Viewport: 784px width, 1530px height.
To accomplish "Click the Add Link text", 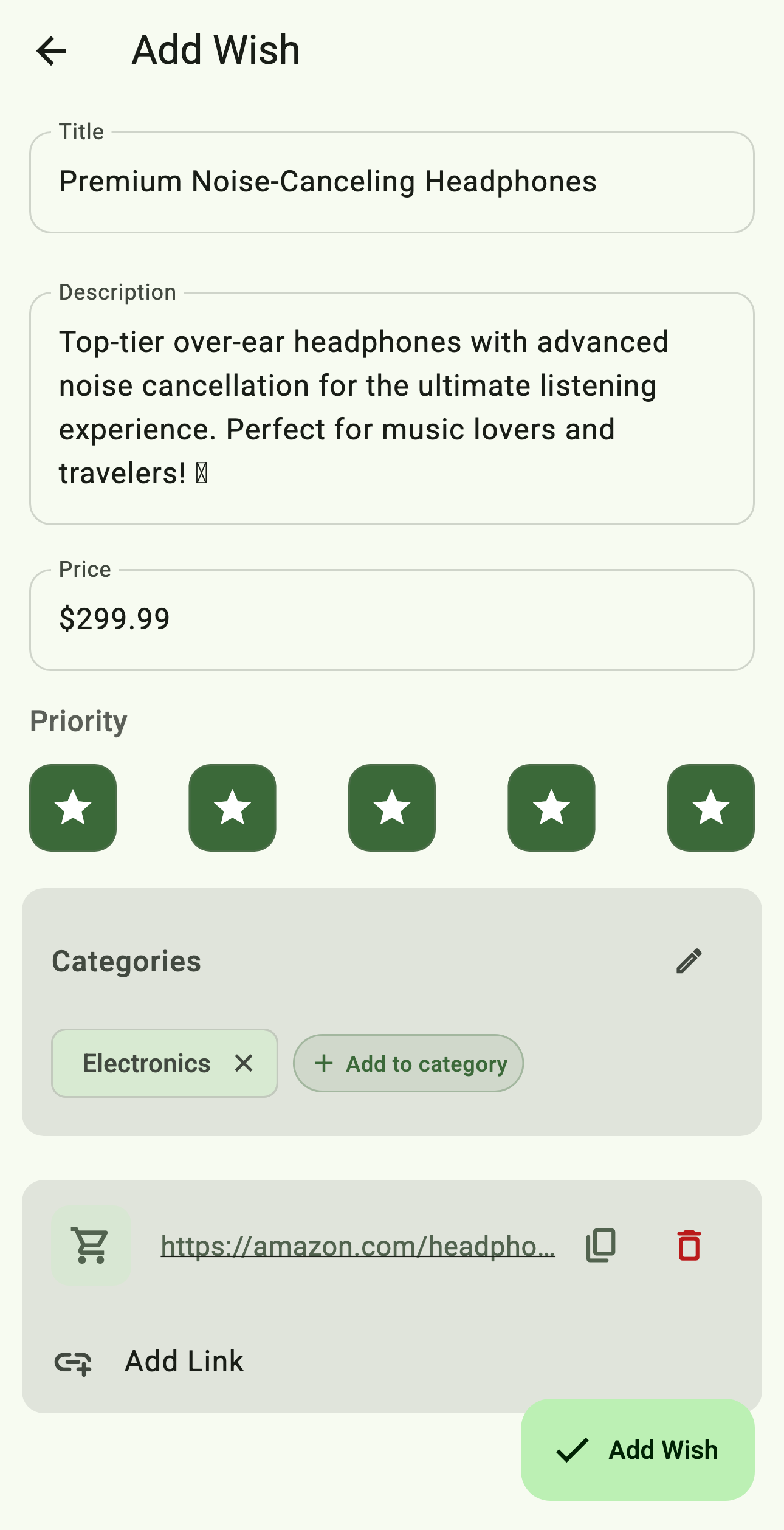I will (x=184, y=1362).
